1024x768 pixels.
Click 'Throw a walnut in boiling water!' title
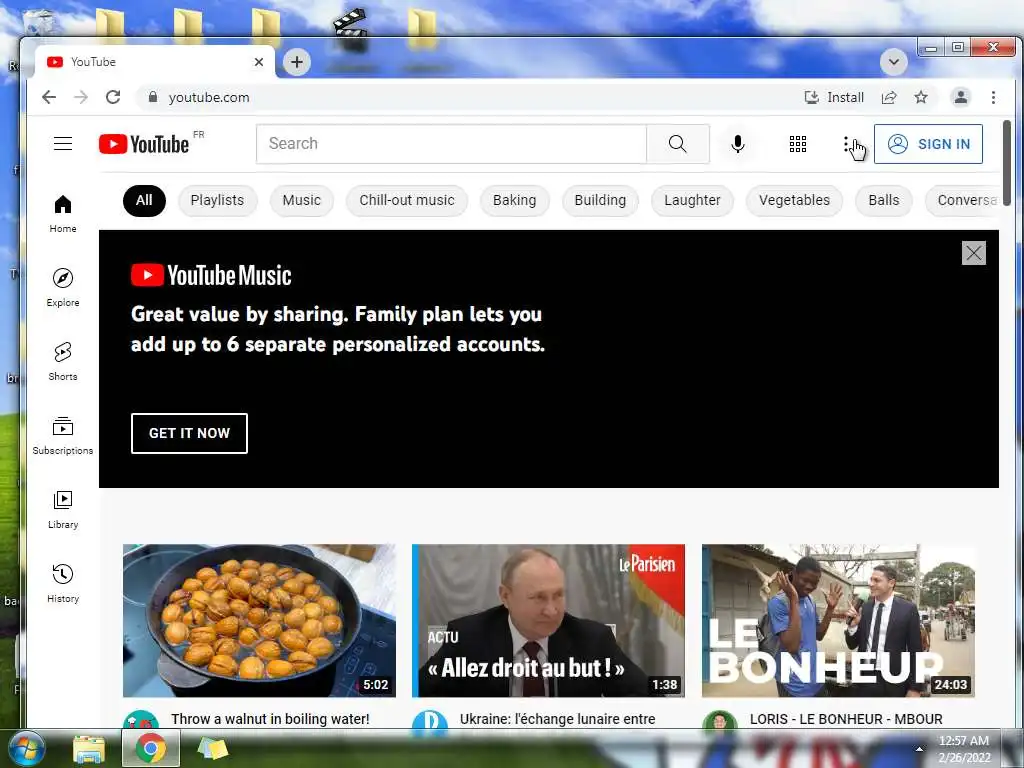(x=270, y=719)
